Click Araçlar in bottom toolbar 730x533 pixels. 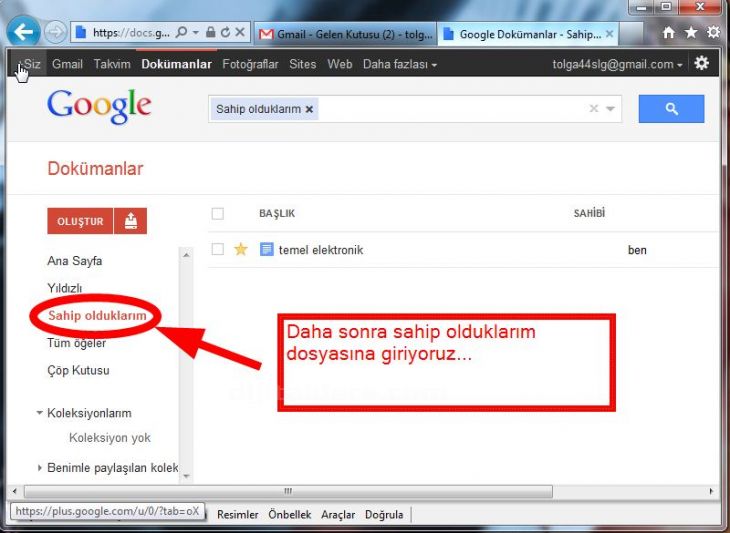click(338, 514)
